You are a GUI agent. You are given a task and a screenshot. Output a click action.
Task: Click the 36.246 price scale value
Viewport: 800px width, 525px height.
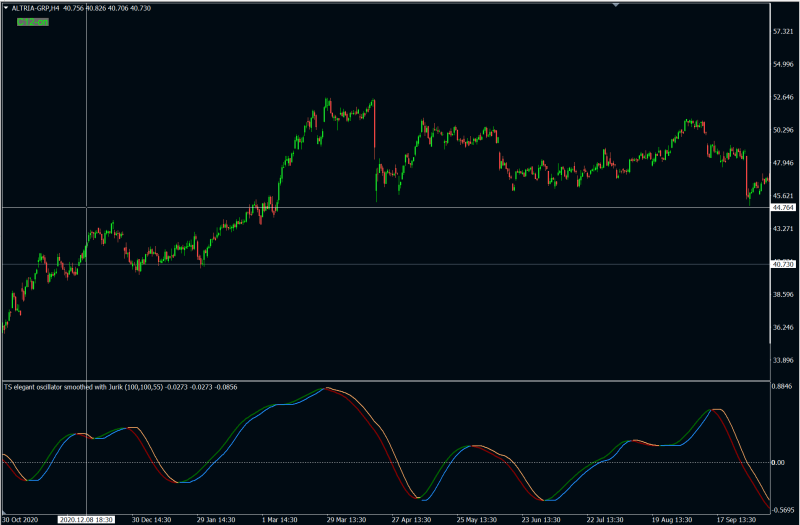point(783,327)
